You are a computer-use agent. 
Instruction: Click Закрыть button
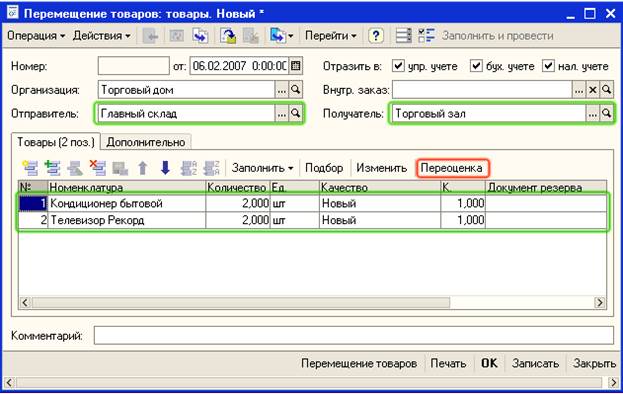pos(594,363)
